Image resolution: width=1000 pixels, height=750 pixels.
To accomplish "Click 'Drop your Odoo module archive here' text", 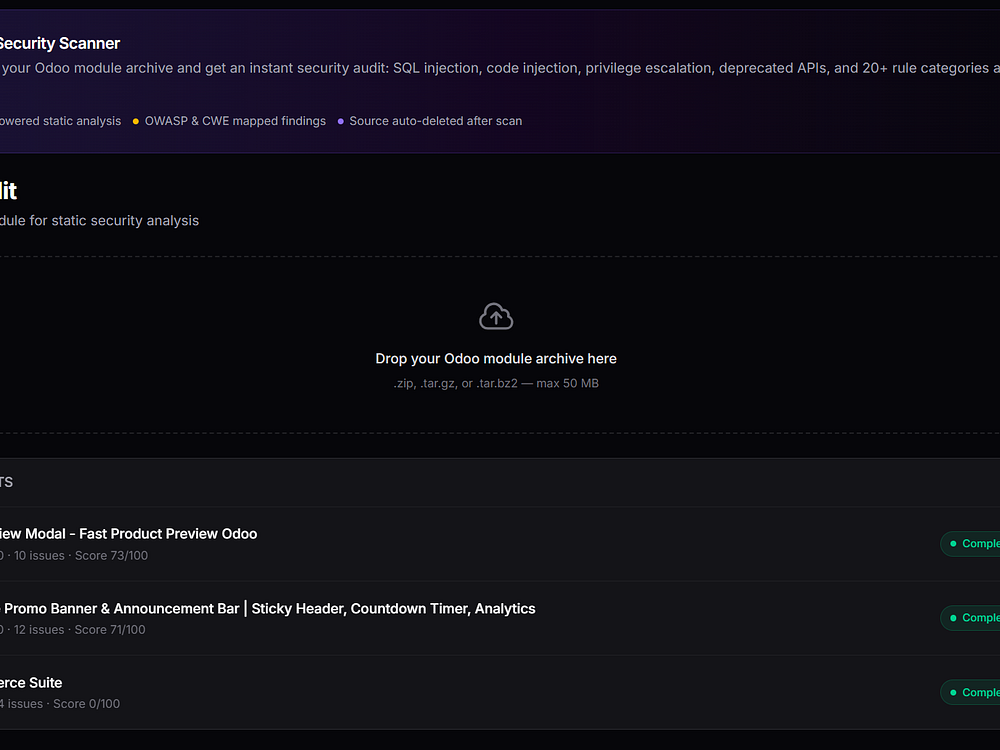I will 496,358.
